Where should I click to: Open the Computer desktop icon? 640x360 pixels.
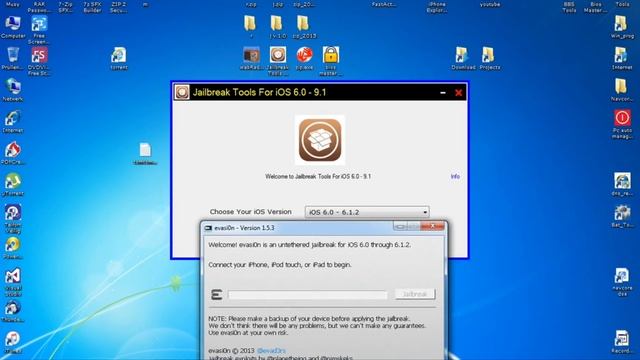(x=13, y=27)
